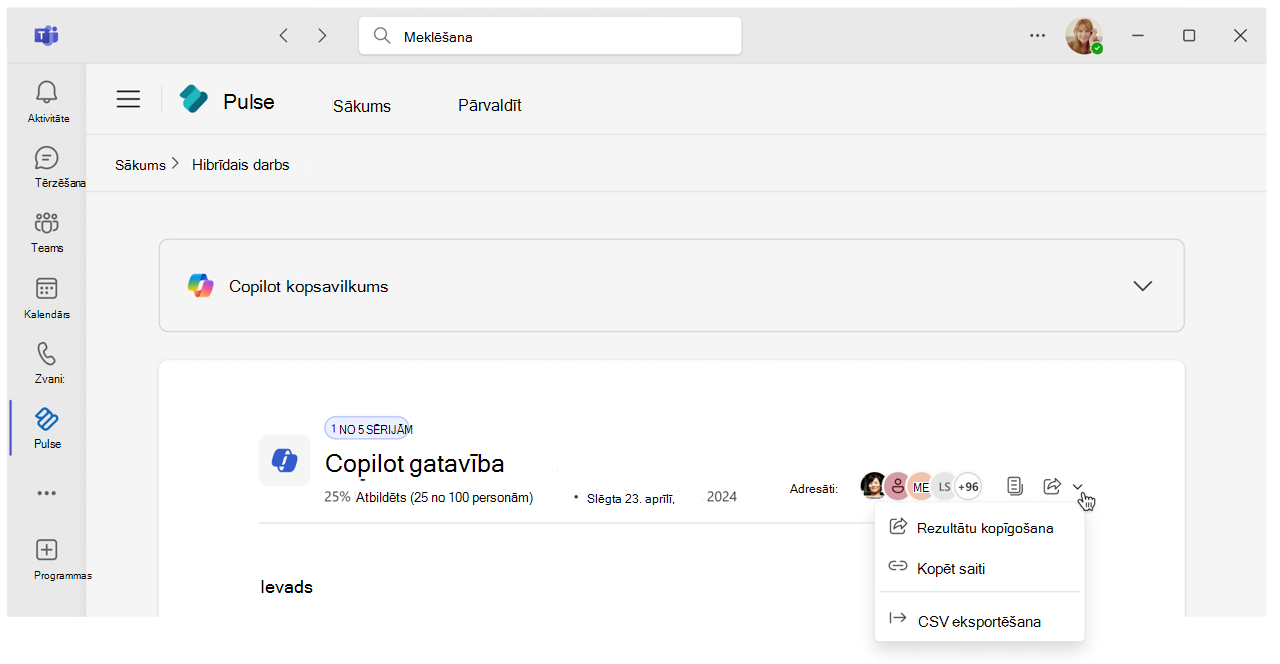Open Tērzēšana chat in sidebar

pos(46,158)
